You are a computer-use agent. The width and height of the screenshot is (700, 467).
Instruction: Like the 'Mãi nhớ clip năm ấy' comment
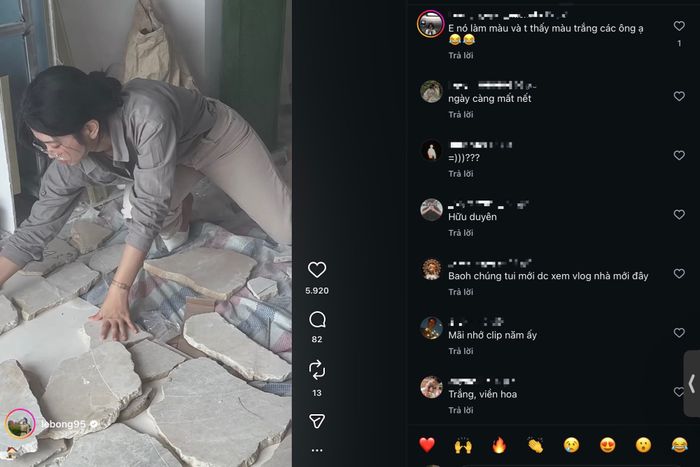tap(679, 333)
